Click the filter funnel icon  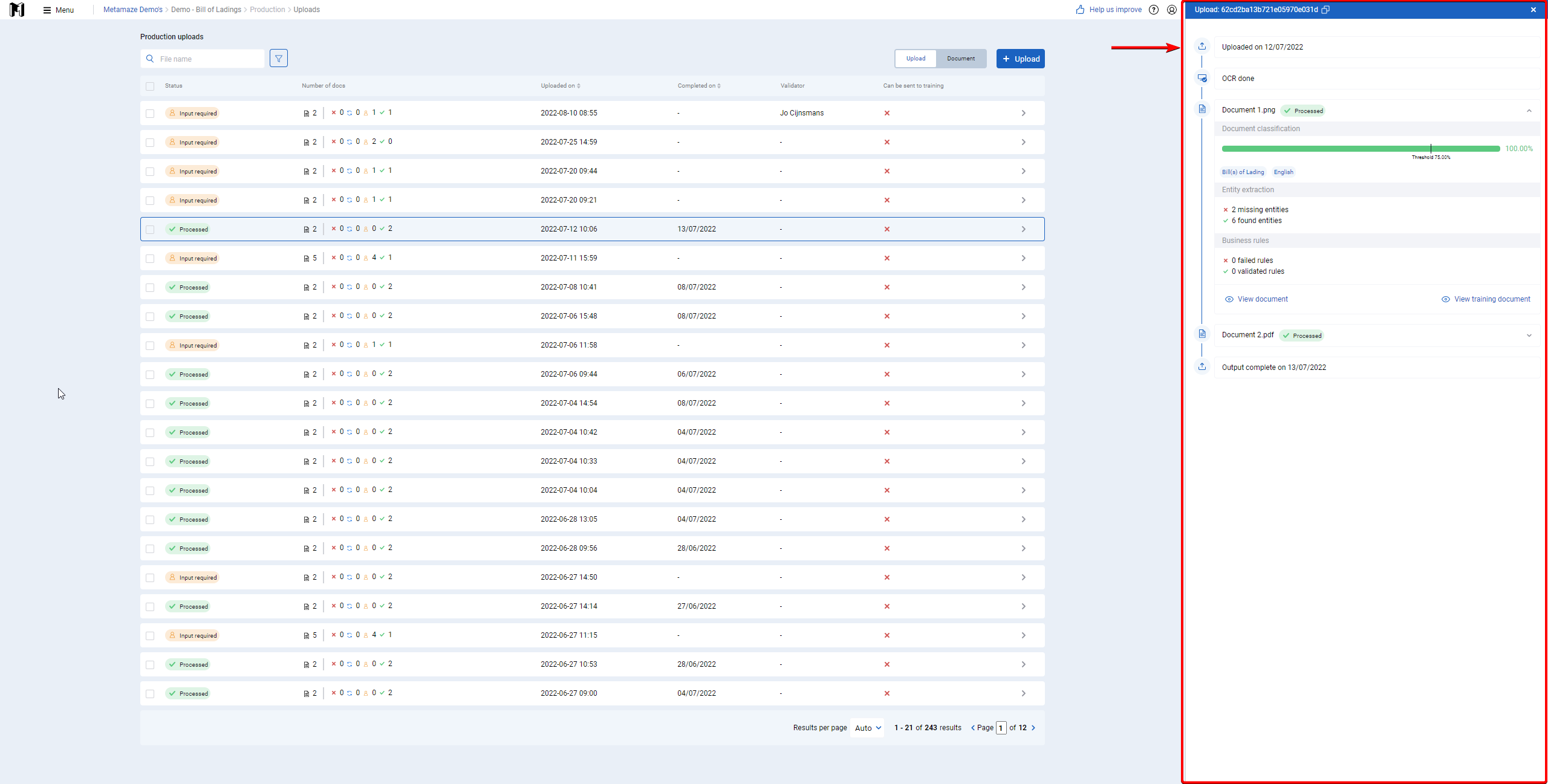pos(279,59)
